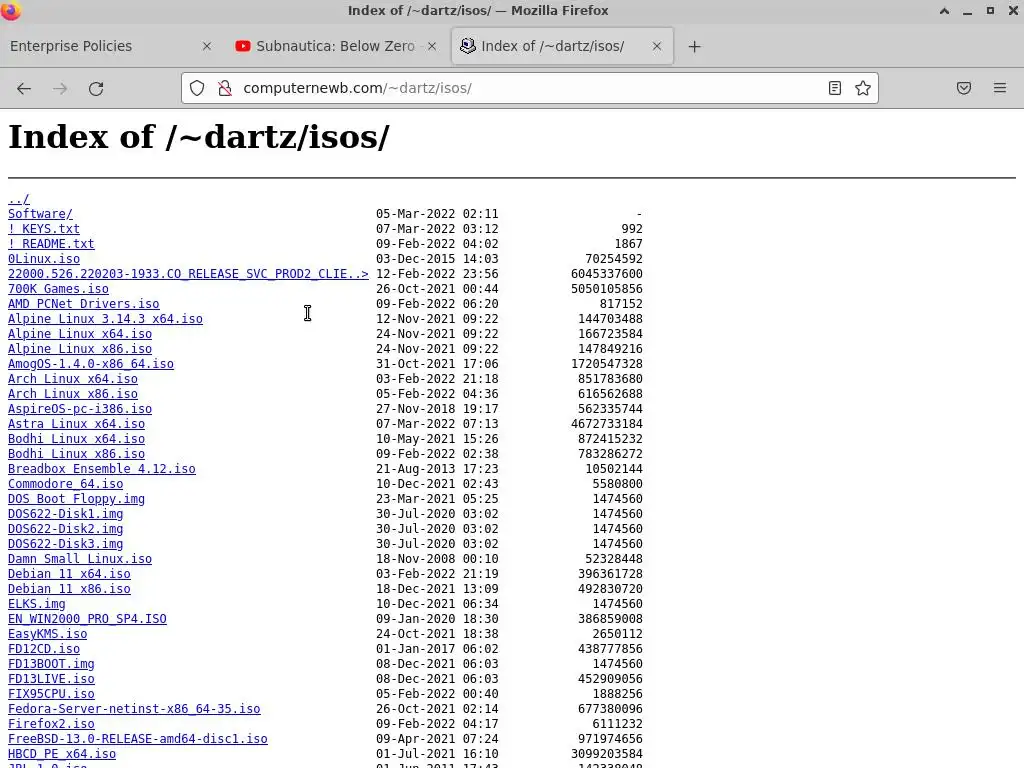This screenshot has width=1024, height=768.
Task: Download Bodhi_Linux_x86.iso
Action: coord(76,455)
